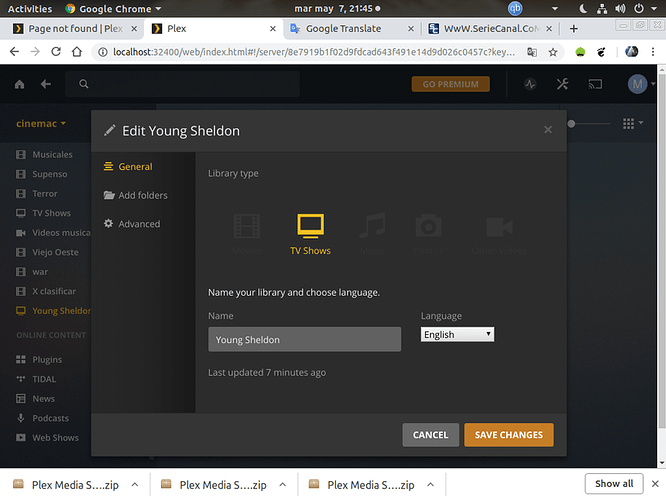This screenshot has width=666, height=500.
Task: Open the Activity pulse icon
Action: tap(530, 84)
